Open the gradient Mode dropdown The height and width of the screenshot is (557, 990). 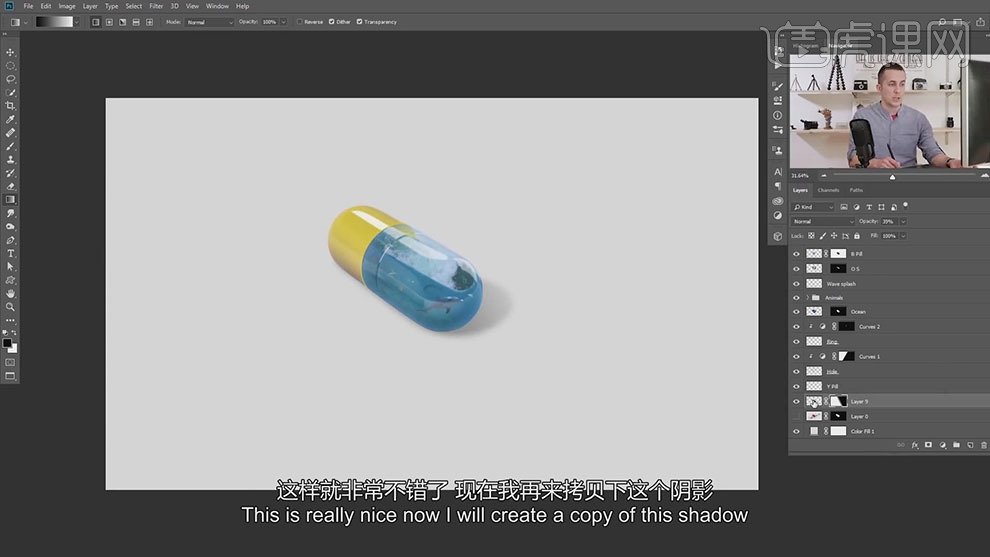[210, 22]
